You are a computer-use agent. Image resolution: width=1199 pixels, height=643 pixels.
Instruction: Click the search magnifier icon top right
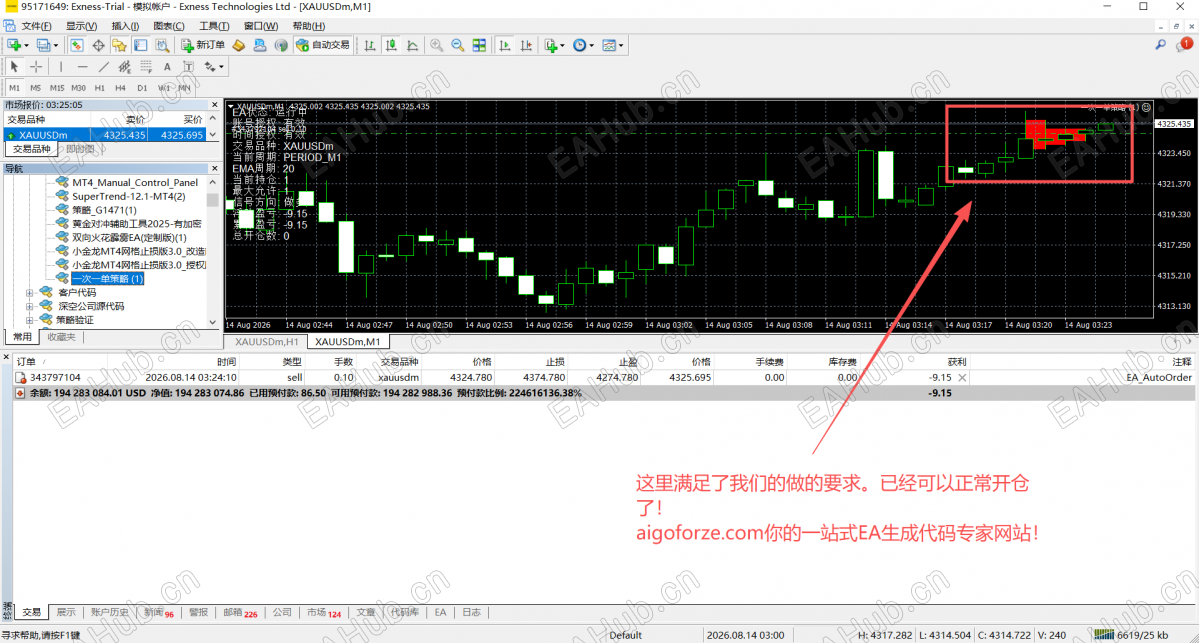pos(1161,45)
